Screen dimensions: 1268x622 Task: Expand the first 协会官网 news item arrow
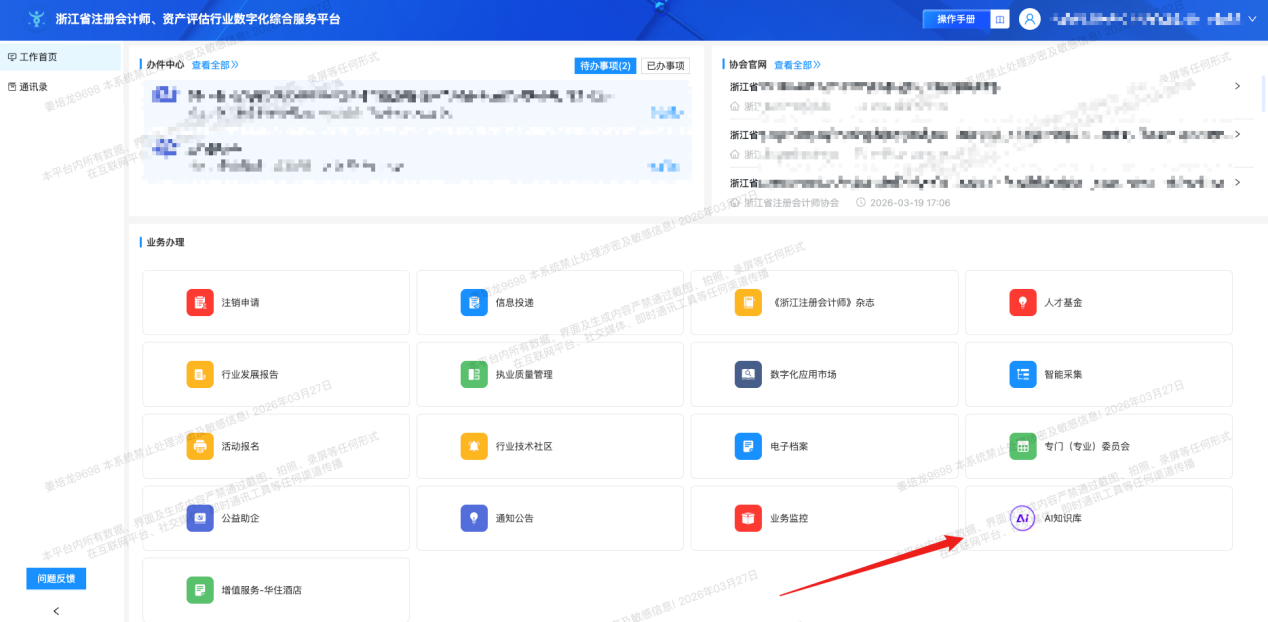(1237, 86)
